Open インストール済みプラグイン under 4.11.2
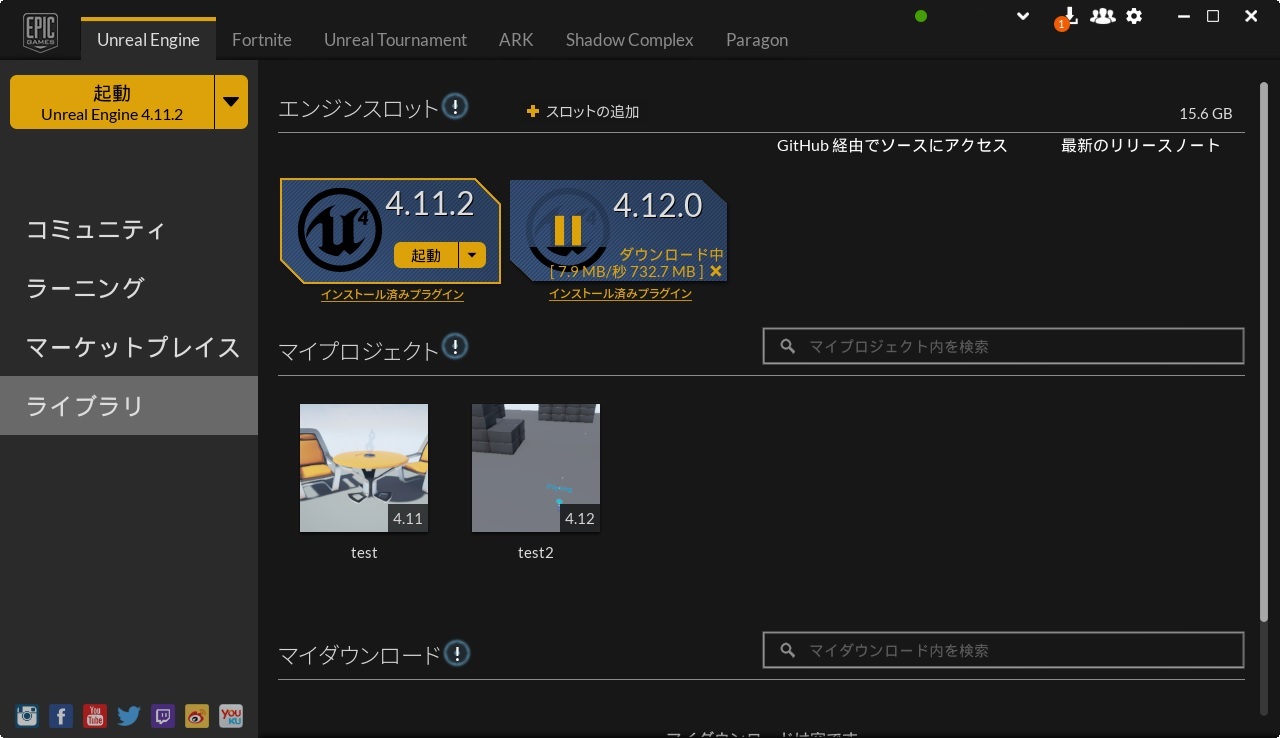 392,294
